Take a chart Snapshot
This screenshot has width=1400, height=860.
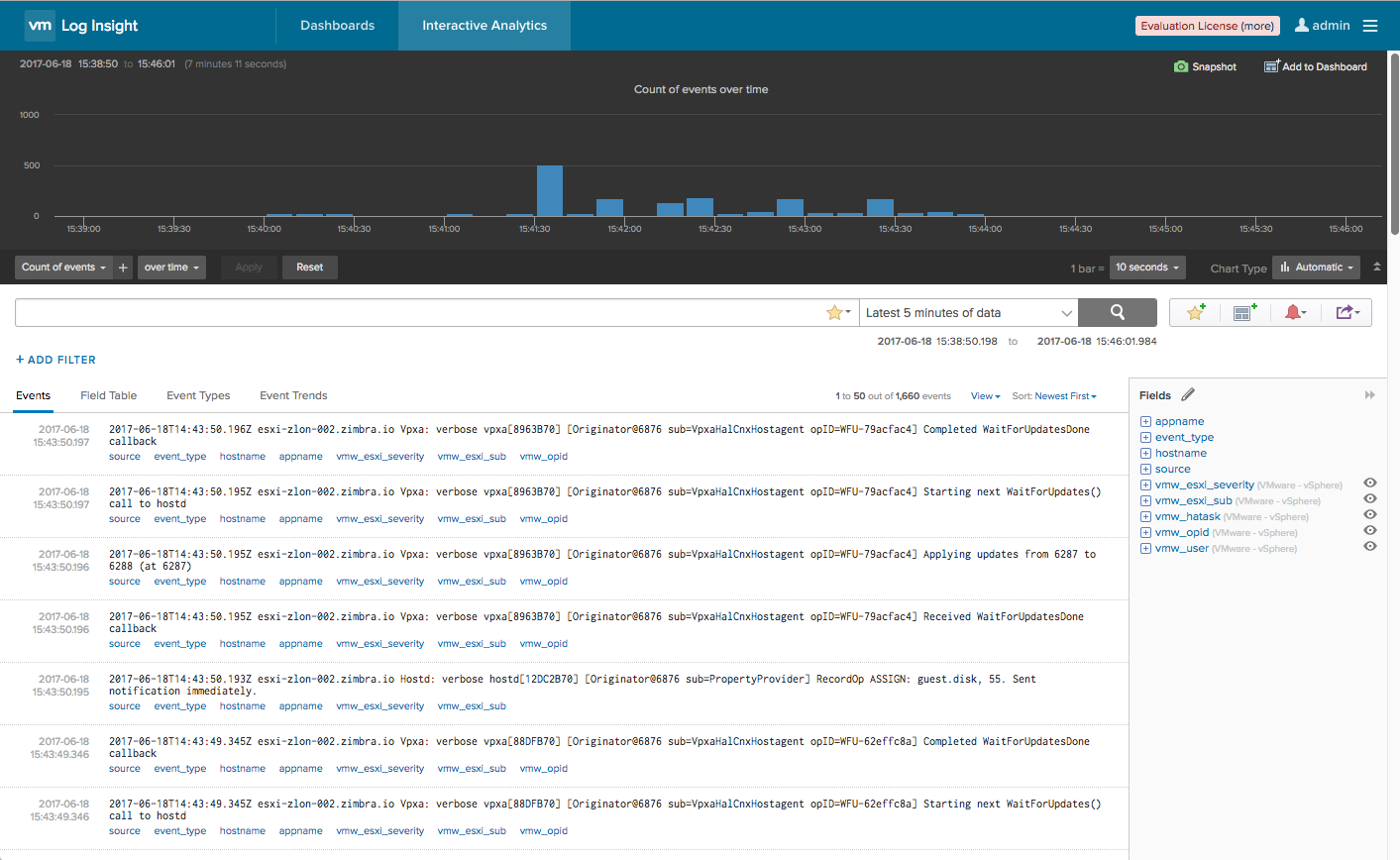pyautogui.click(x=1205, y=66)
